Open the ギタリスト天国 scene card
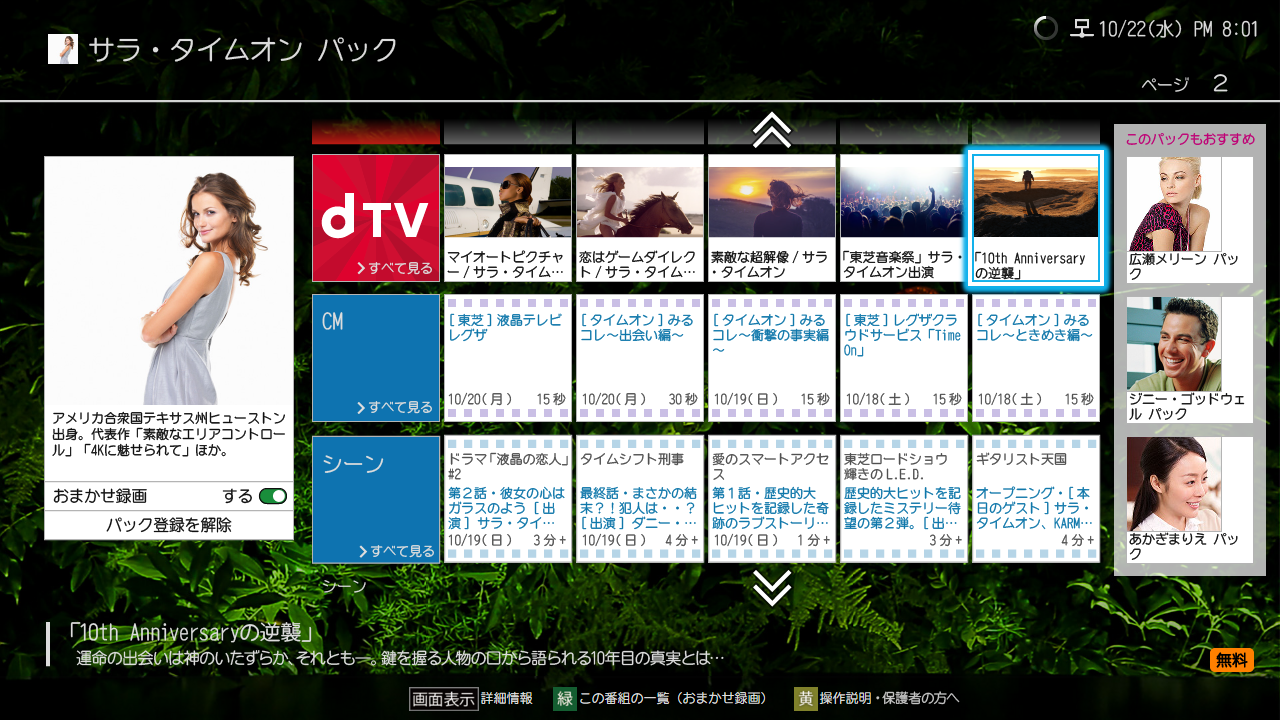The image size is (1280, 720). click(x=1036, y=500)
